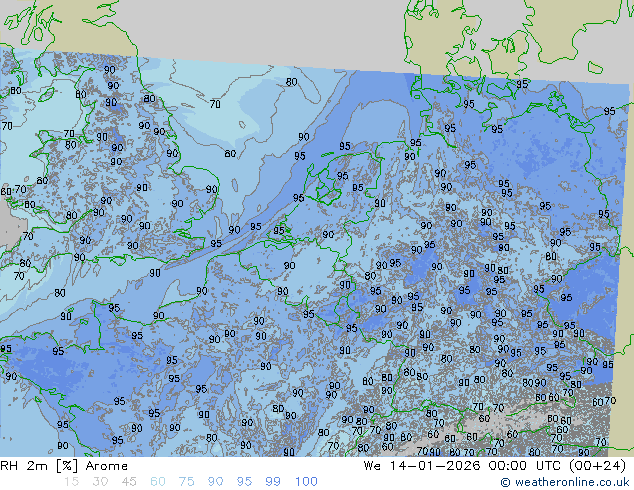Click legend value 99 in the colour scale
634x490 pixels.
click(x=273, y=482)
